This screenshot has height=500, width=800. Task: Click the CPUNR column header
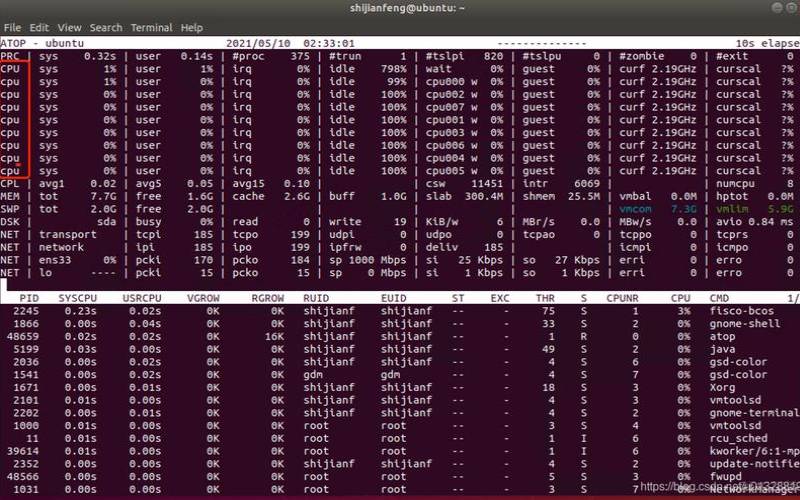click(622, 298)
